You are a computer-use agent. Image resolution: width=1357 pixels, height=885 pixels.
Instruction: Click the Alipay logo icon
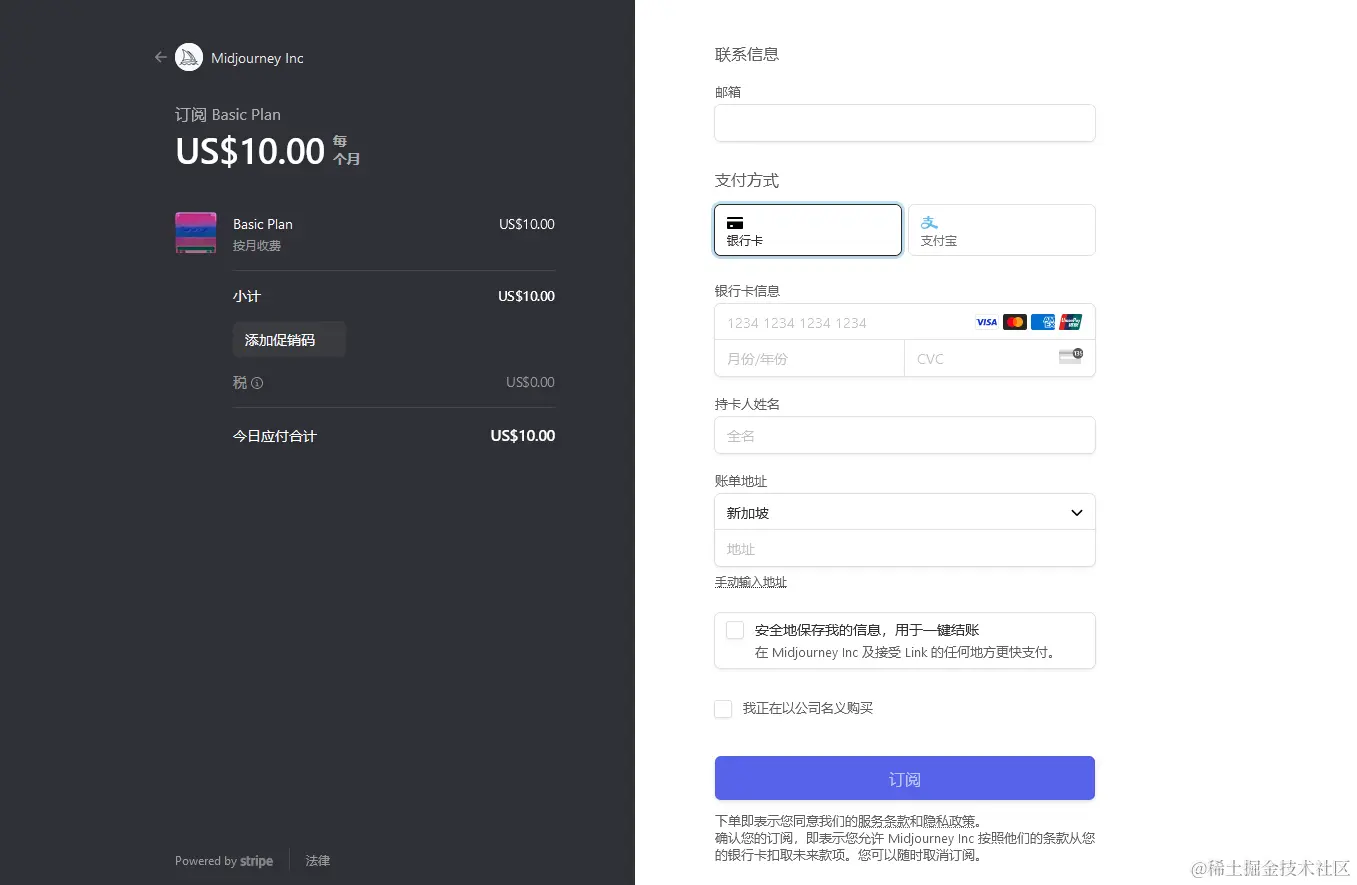click(929, 222)
